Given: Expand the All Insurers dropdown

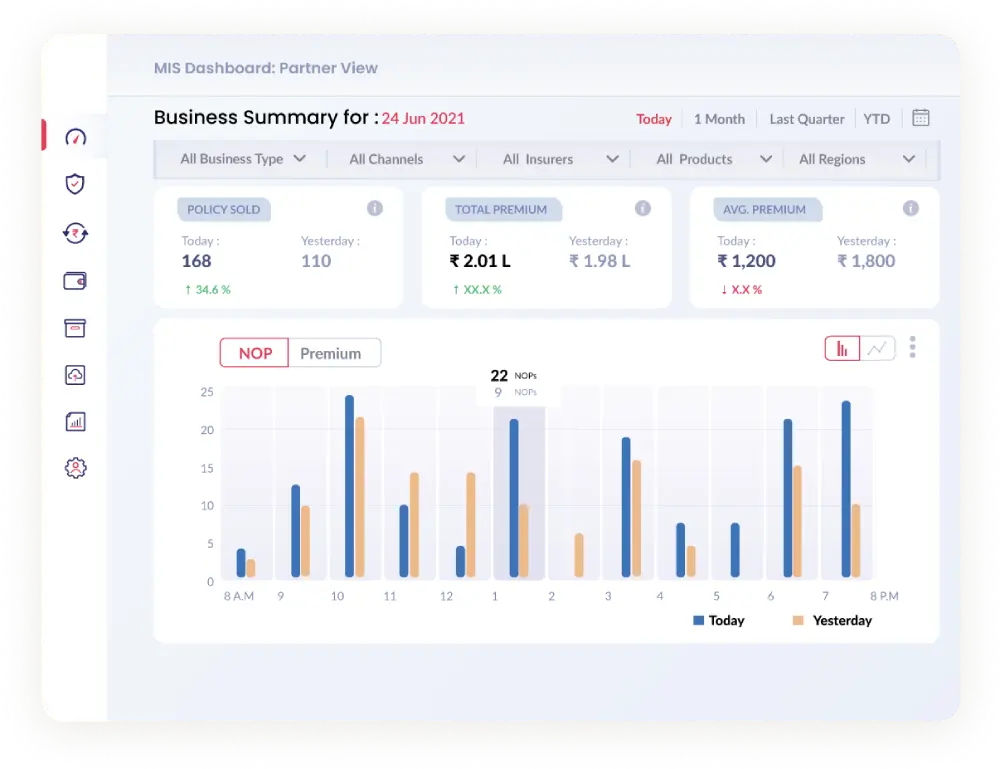Looking at the screenshot, I should coord(561,159).
